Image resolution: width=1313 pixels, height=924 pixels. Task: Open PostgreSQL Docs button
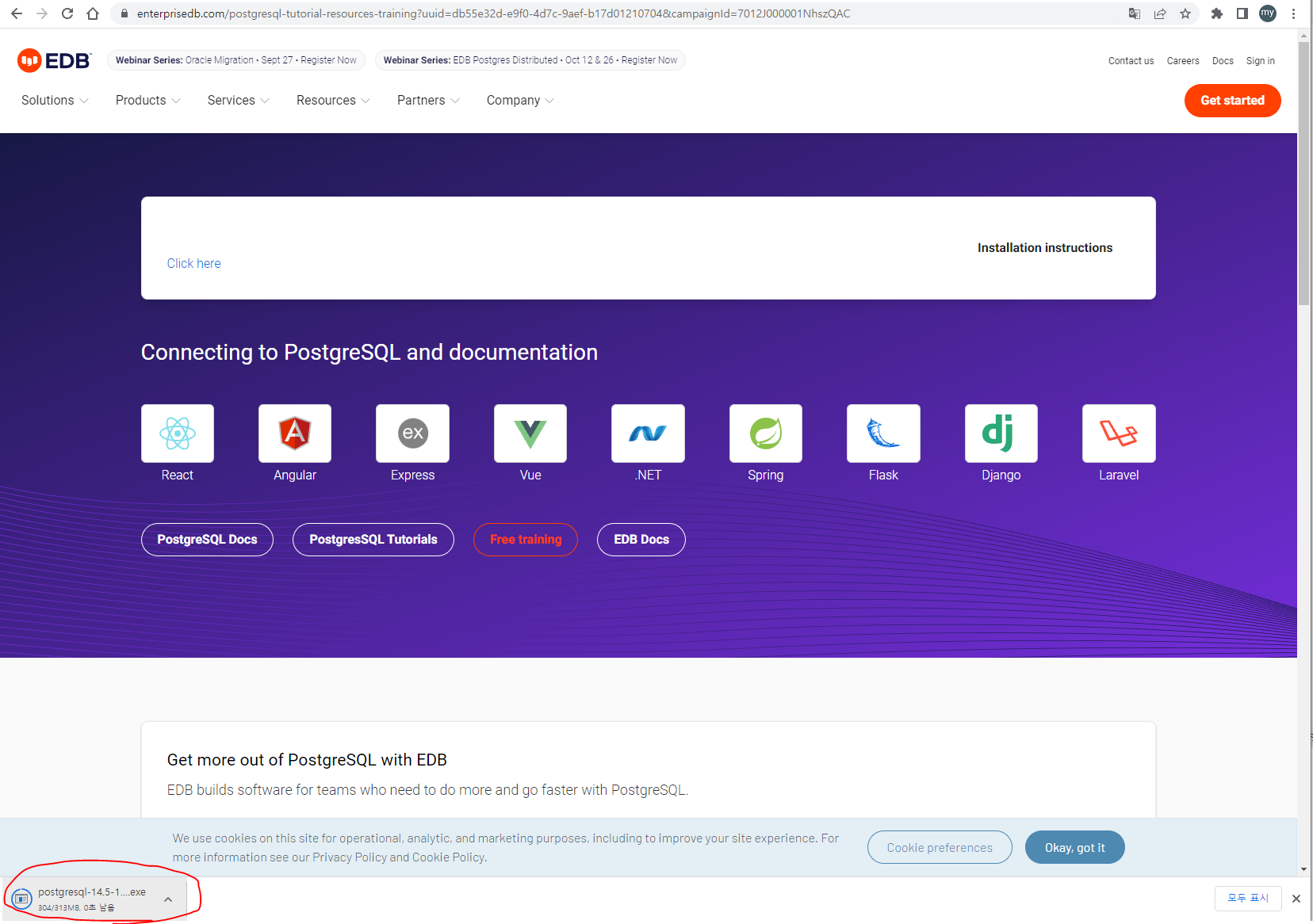click(207, 540)
